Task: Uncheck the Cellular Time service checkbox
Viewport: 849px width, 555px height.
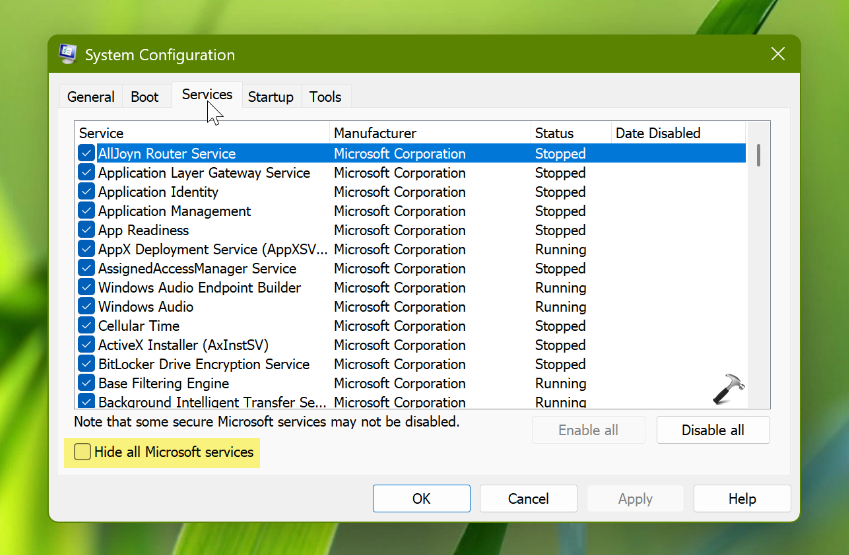Action: coord(87,326)
